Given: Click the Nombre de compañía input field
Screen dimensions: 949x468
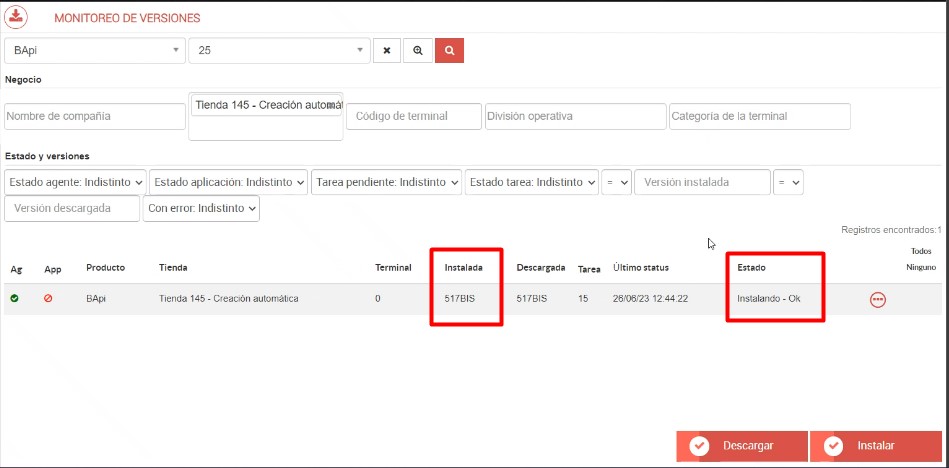Looking at the screenshot, I should coord(94,116).
